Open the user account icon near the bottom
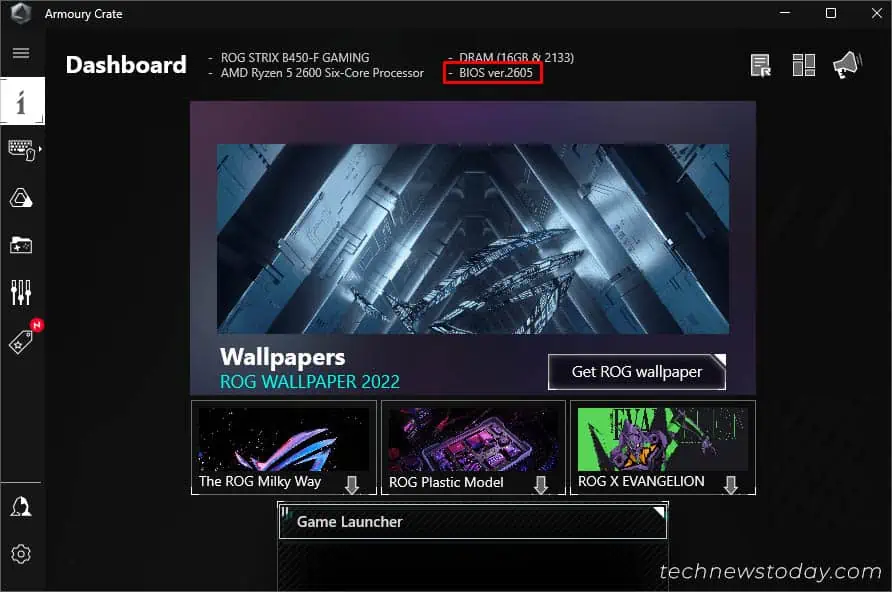The width and height of the screenshot is (892, 592). pos(21,507)
